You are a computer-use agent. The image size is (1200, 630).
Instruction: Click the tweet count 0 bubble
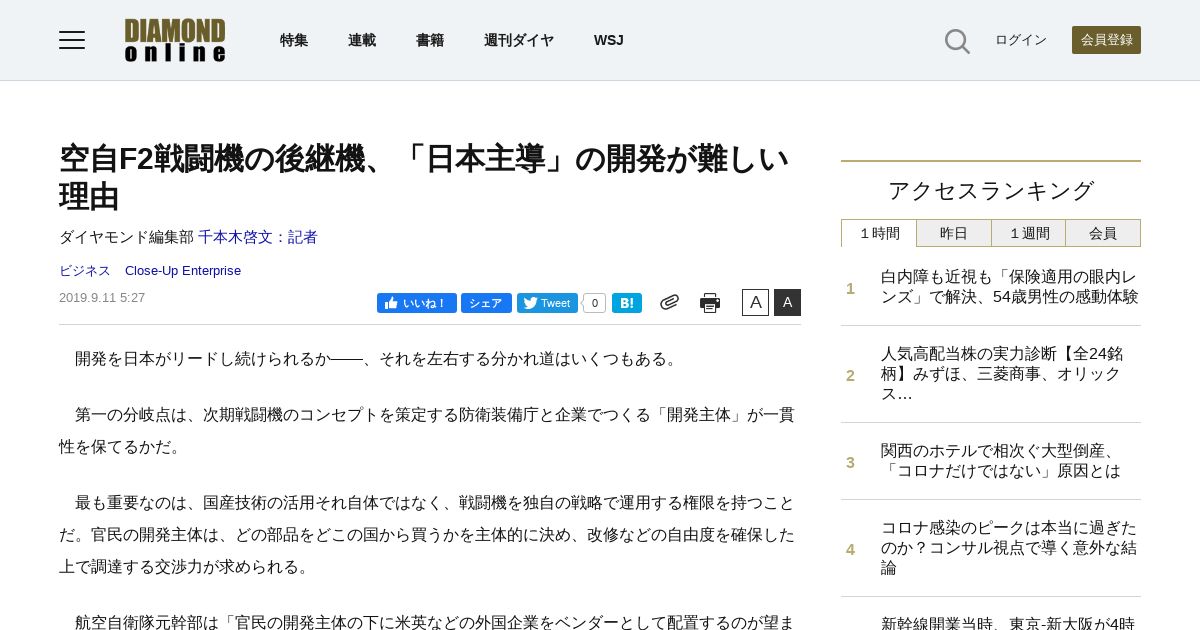[595, 303]
